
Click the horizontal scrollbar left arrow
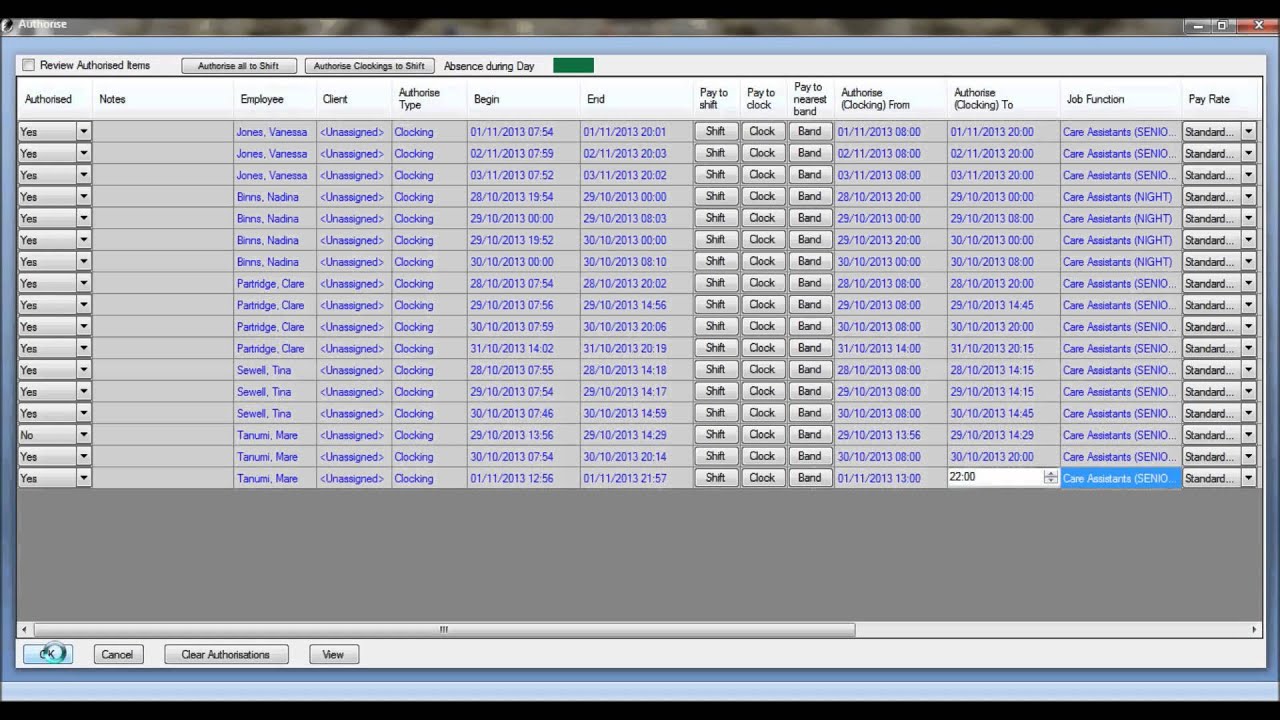point(24,630)
